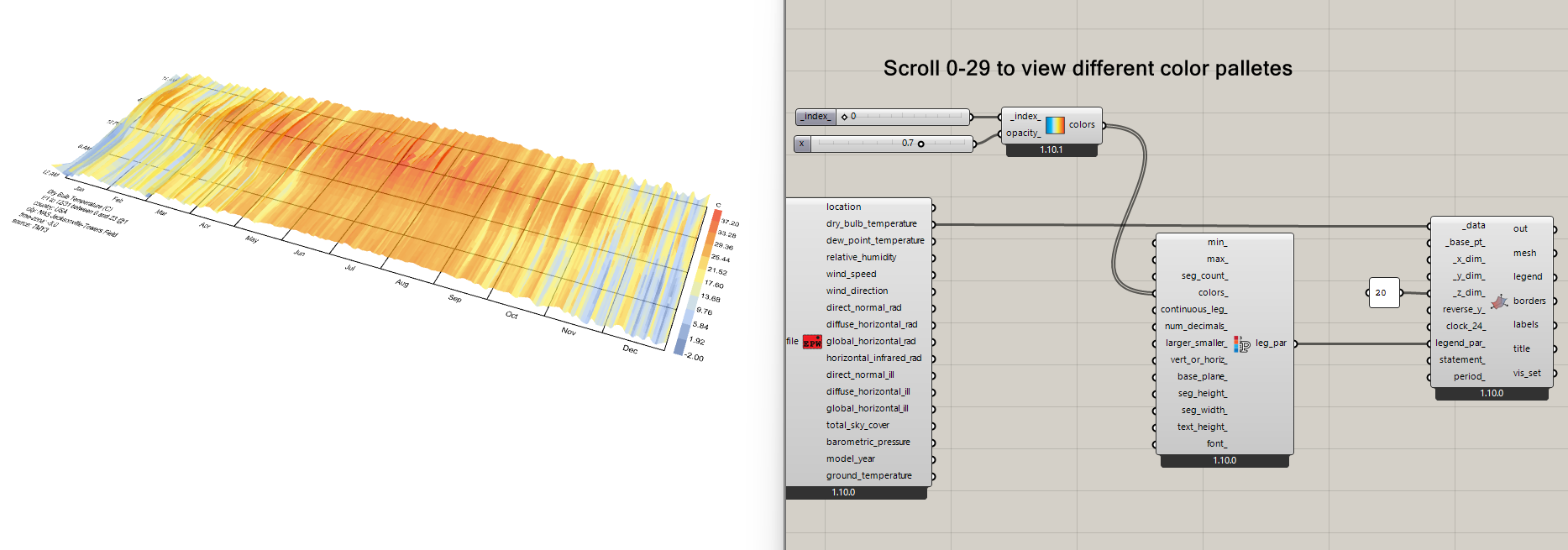The width and height of the screenshot is (1568, 550).
Task: Click the _index_ slider name label
Action: (x=815, y=117)
